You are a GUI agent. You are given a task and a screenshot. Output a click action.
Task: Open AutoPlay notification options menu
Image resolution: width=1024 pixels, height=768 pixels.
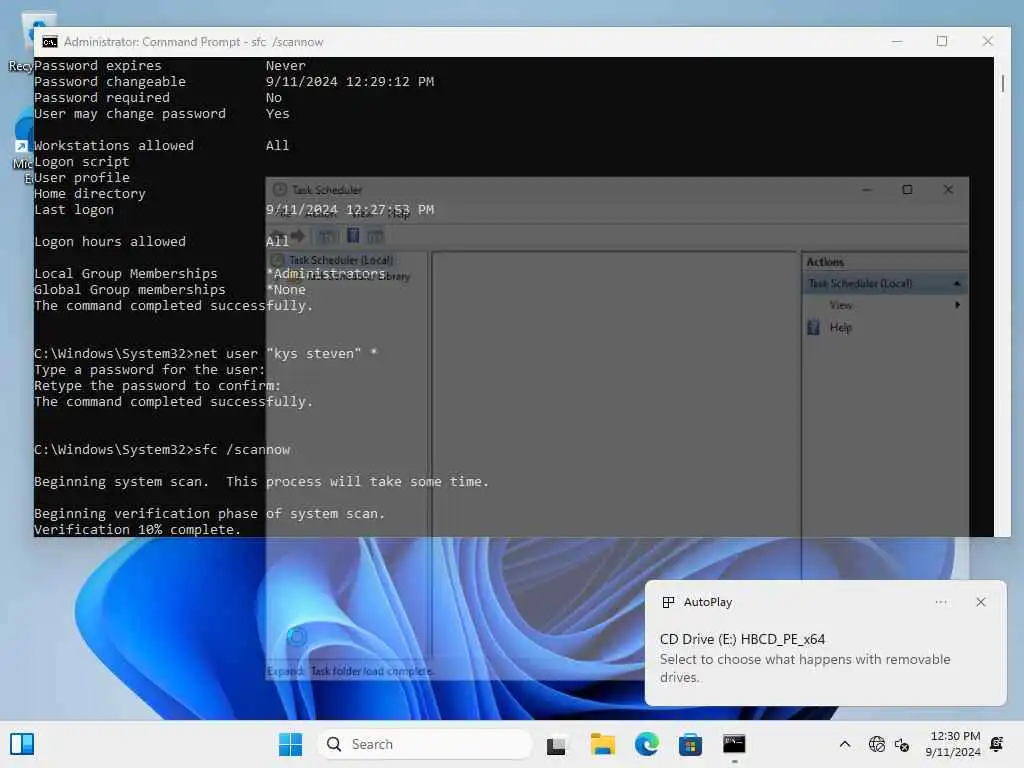[x=940, y=602]
